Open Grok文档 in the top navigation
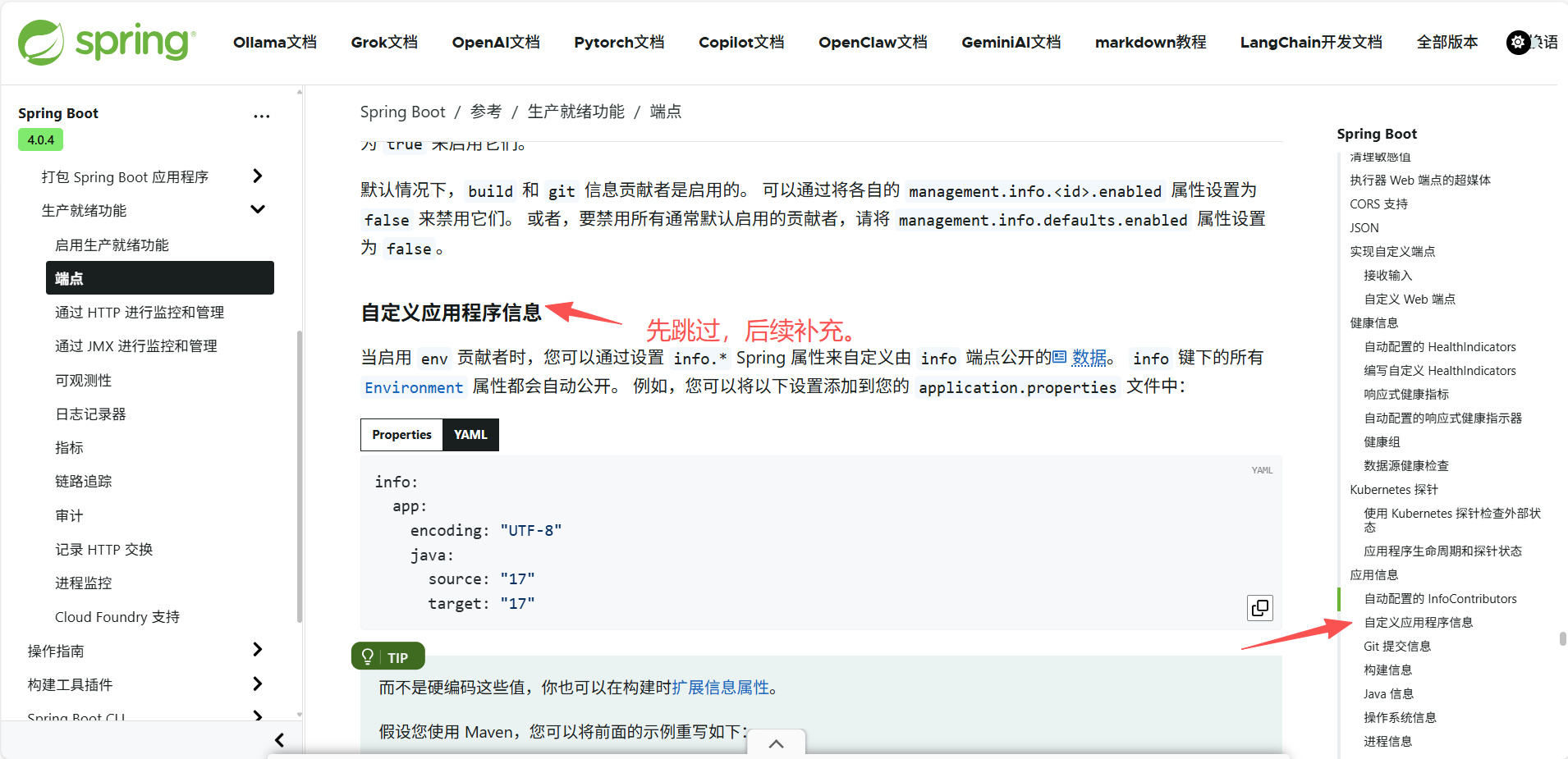 click(x=384, y=42)
